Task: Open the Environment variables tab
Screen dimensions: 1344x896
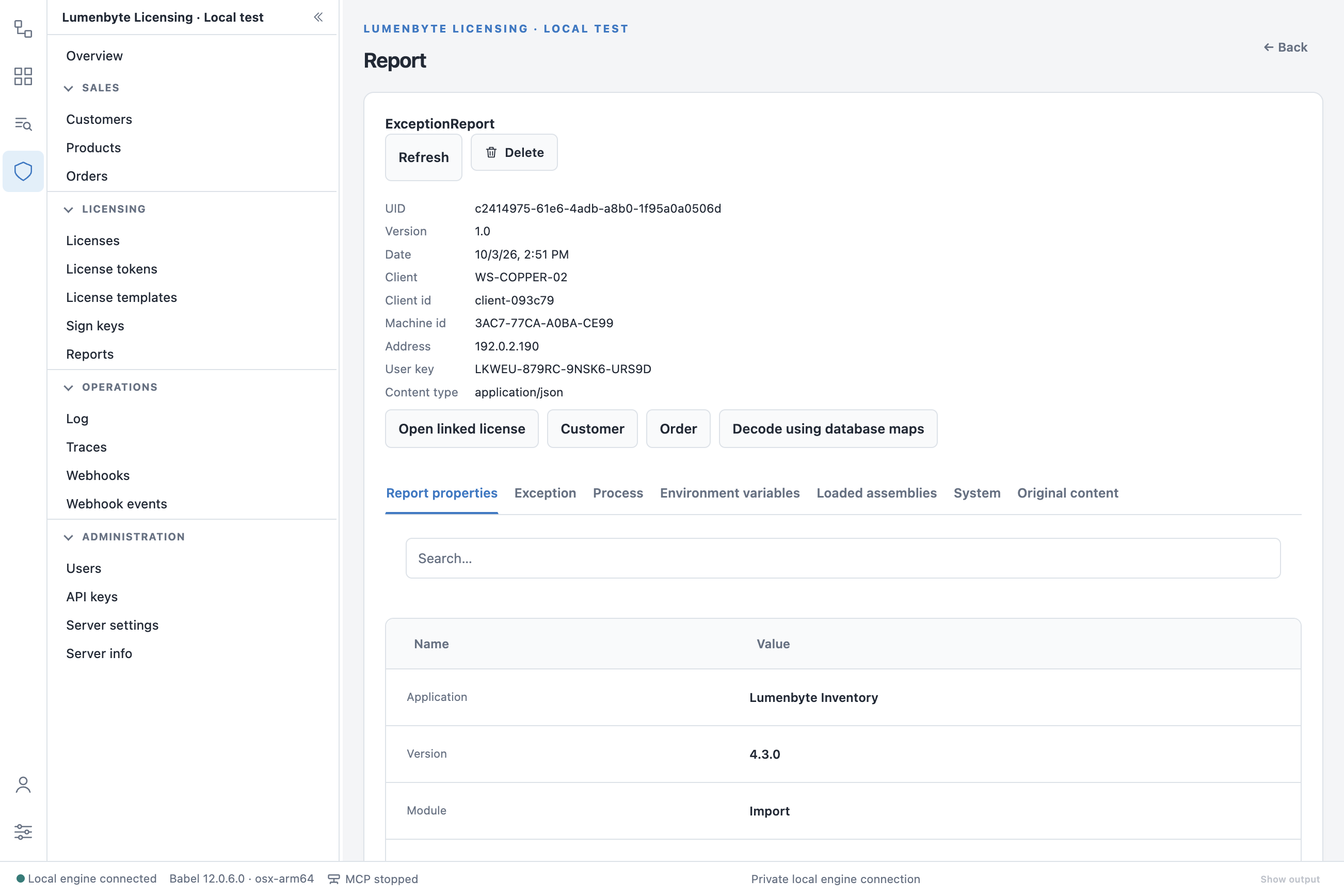Action: 730,492
